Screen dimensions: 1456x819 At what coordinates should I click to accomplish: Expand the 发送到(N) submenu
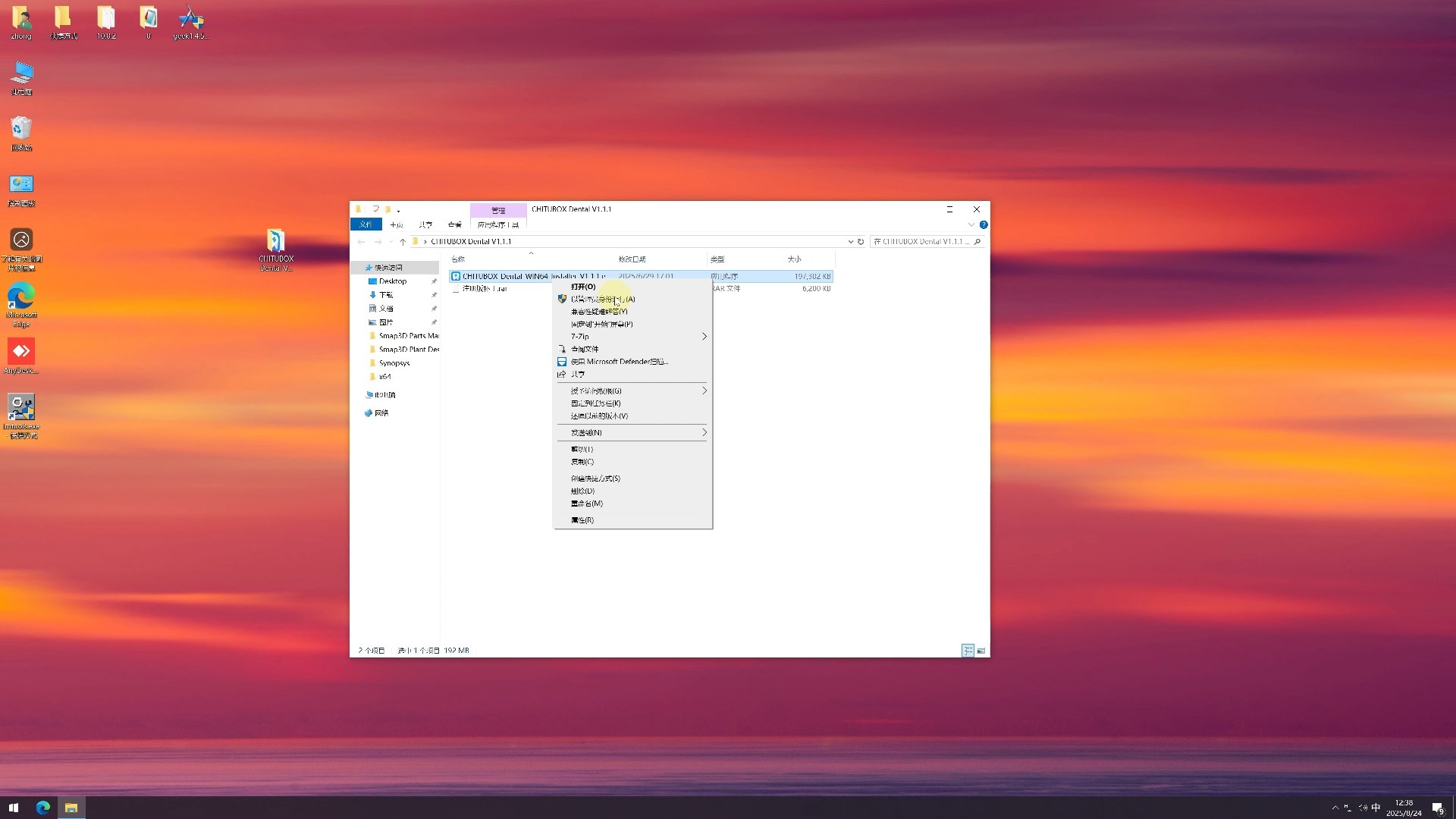[633, 433]
